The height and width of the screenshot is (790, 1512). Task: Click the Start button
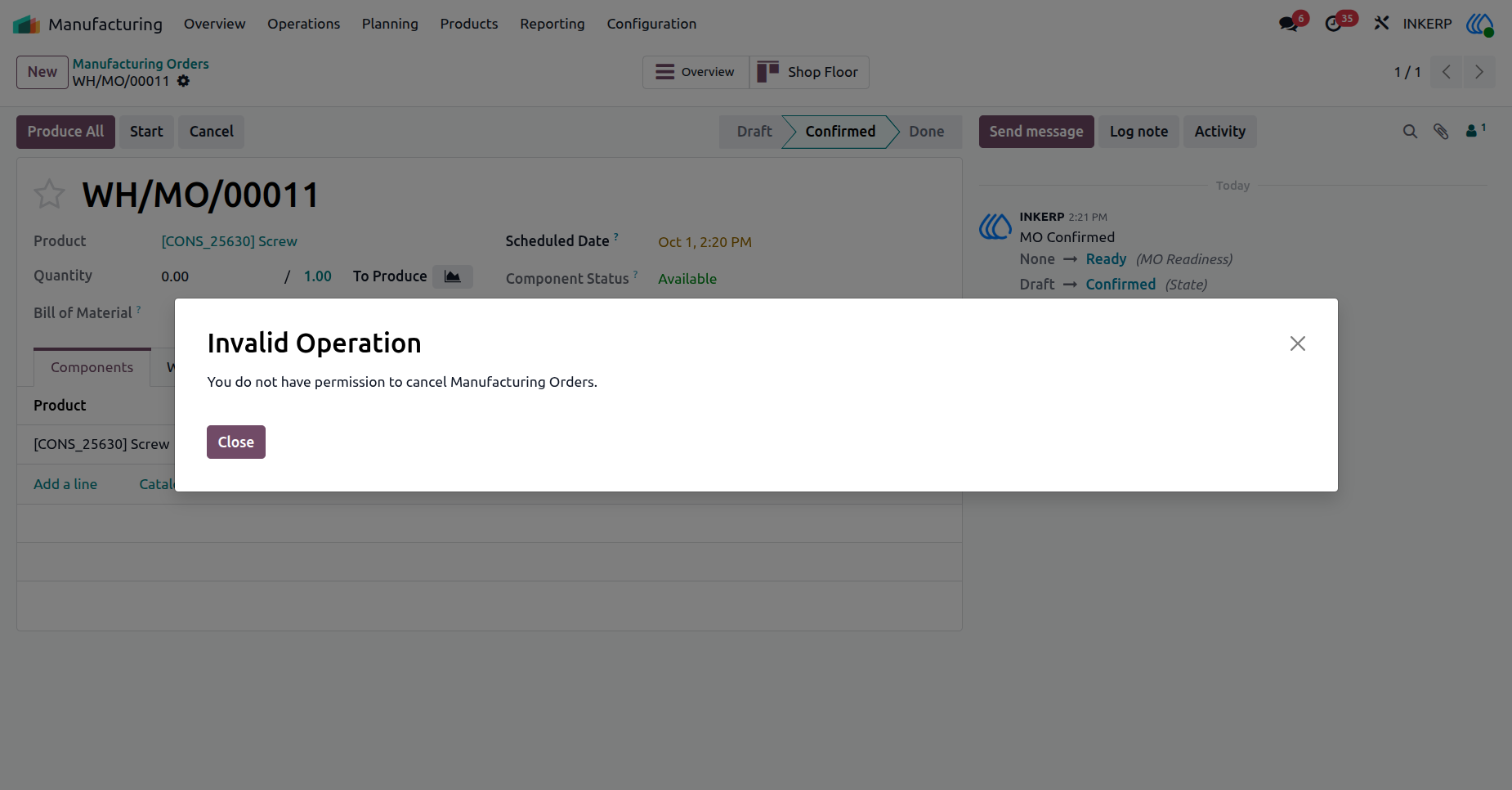(x=146, y=132)
